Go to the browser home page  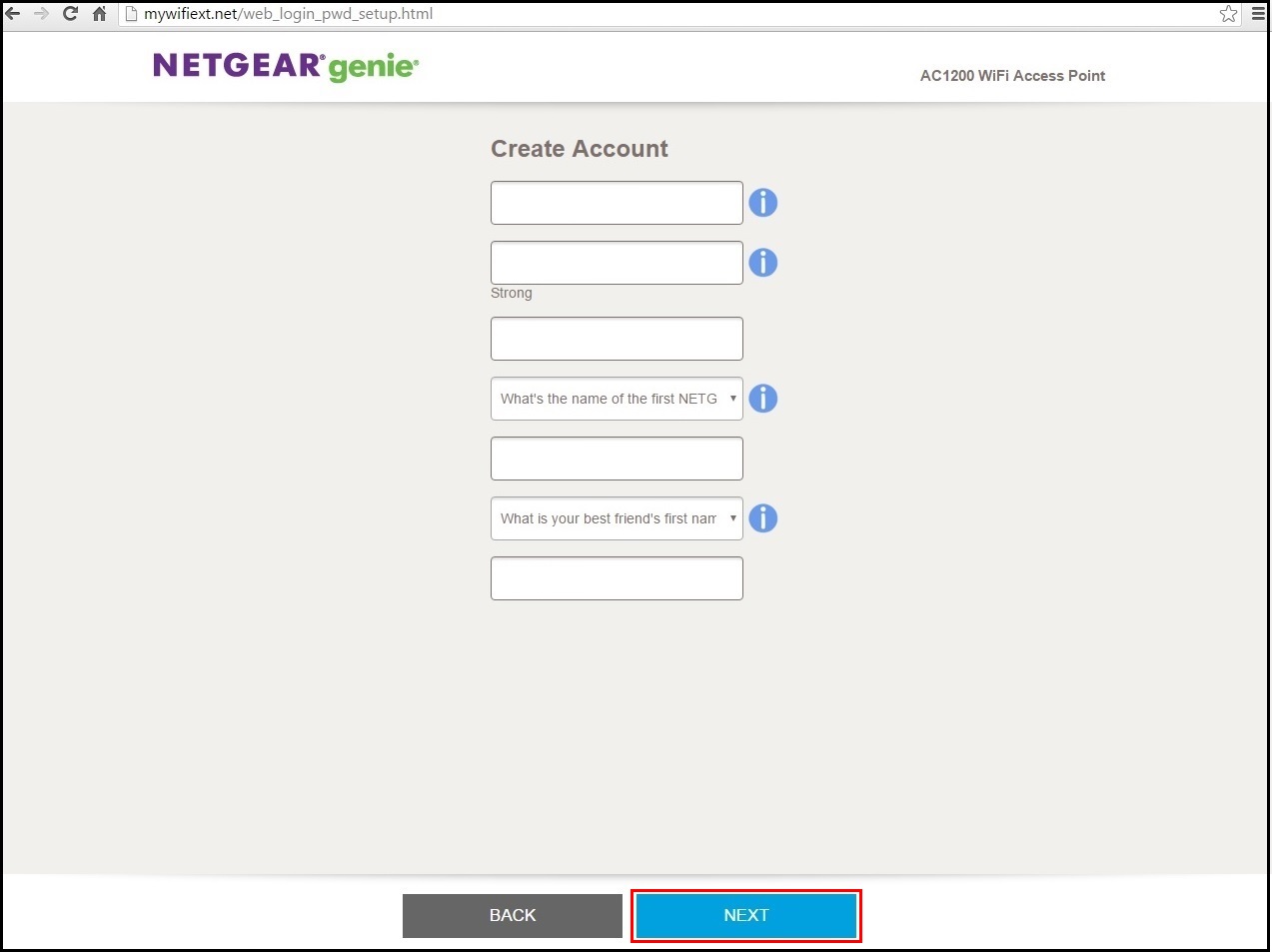99,14
